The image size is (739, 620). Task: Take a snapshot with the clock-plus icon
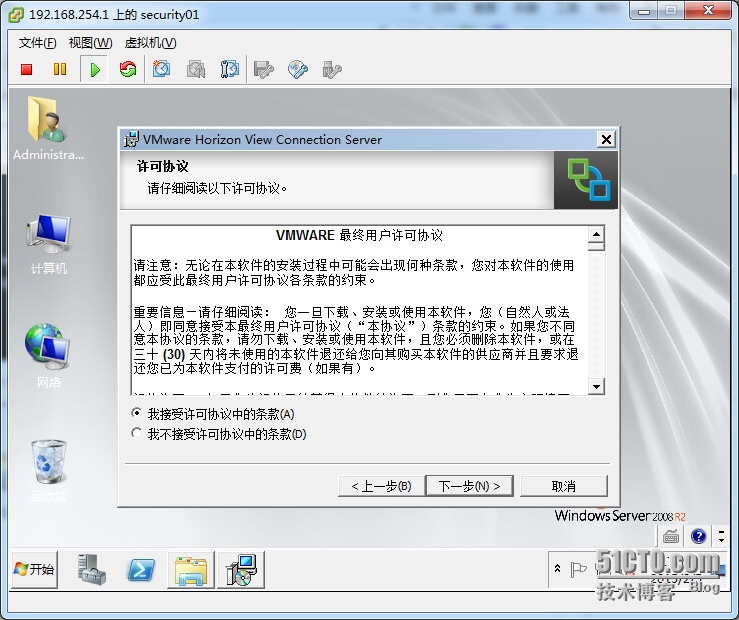pyautogui.click(x=161, y=69)
